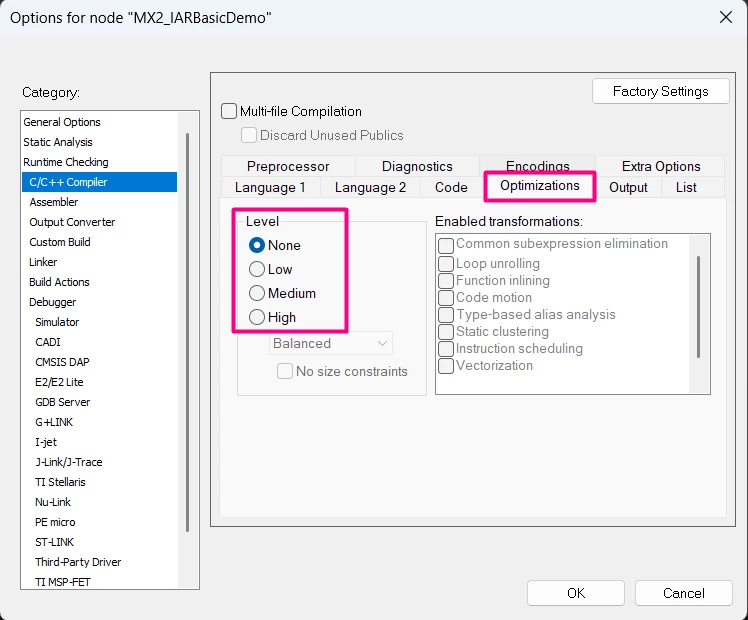Viewport: 748px width, 620px height.
Task: Open the Balanced strategy dropdown
Action: coord(331,343)
